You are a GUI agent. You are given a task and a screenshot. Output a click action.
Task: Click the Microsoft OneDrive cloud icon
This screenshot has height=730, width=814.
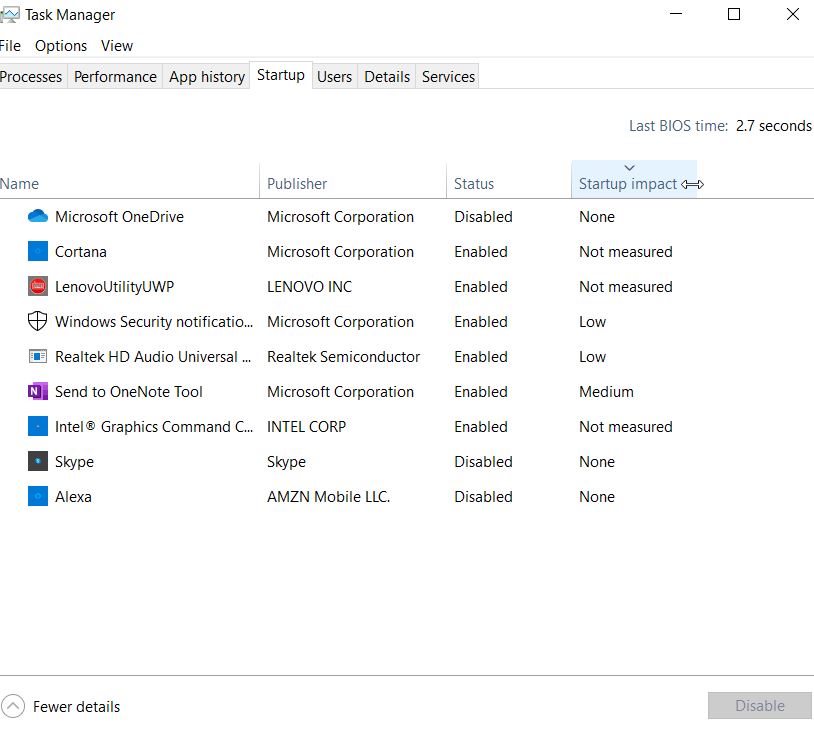coord(37,216)
